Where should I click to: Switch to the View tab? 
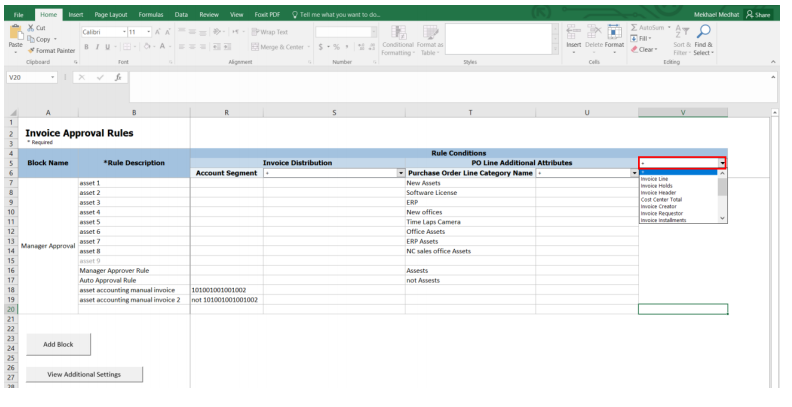(236, 15)
